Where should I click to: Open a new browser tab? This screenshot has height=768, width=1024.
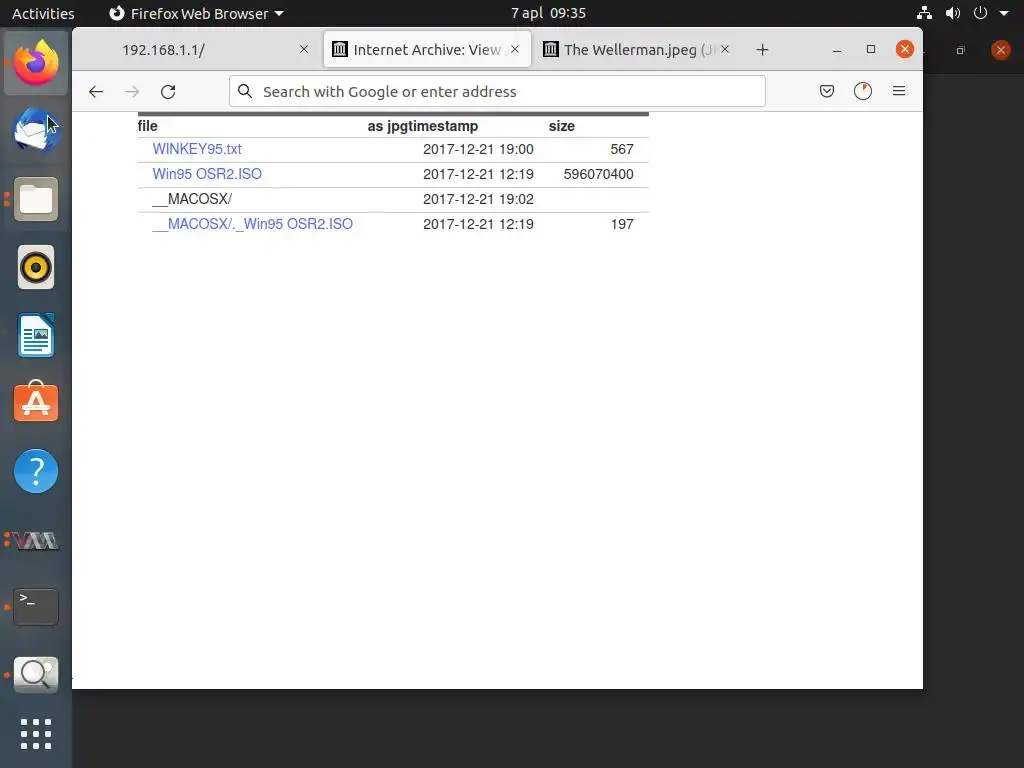[x=762, y=50]
